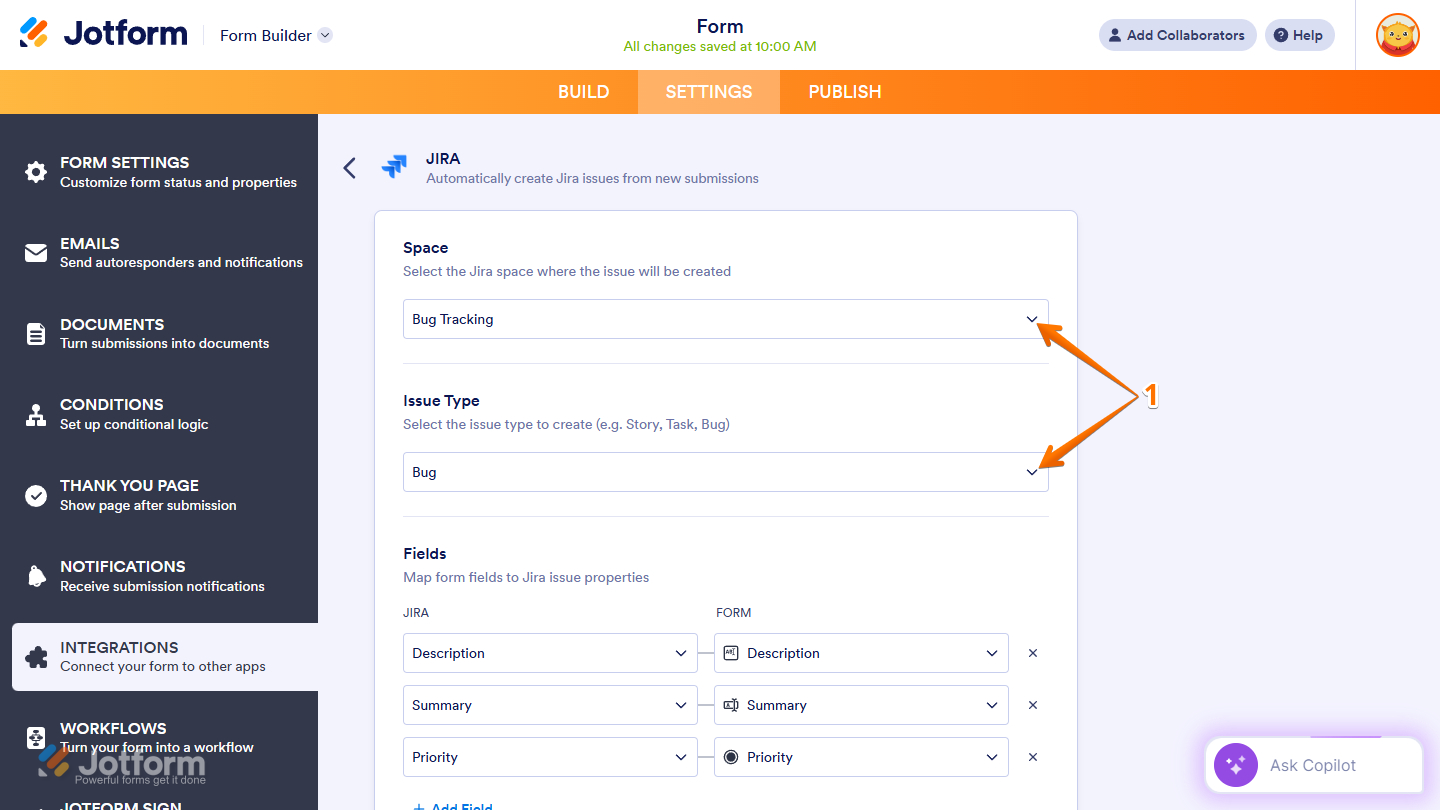Remove the Priority field mapping
The height and width of the screenshot is (810, 1440).
1032,757
